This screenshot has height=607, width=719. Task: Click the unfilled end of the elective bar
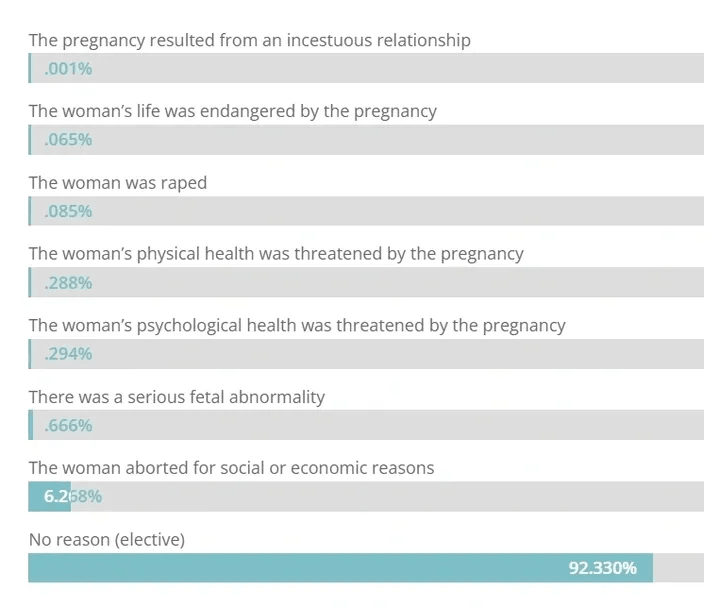tap(678, 568)
